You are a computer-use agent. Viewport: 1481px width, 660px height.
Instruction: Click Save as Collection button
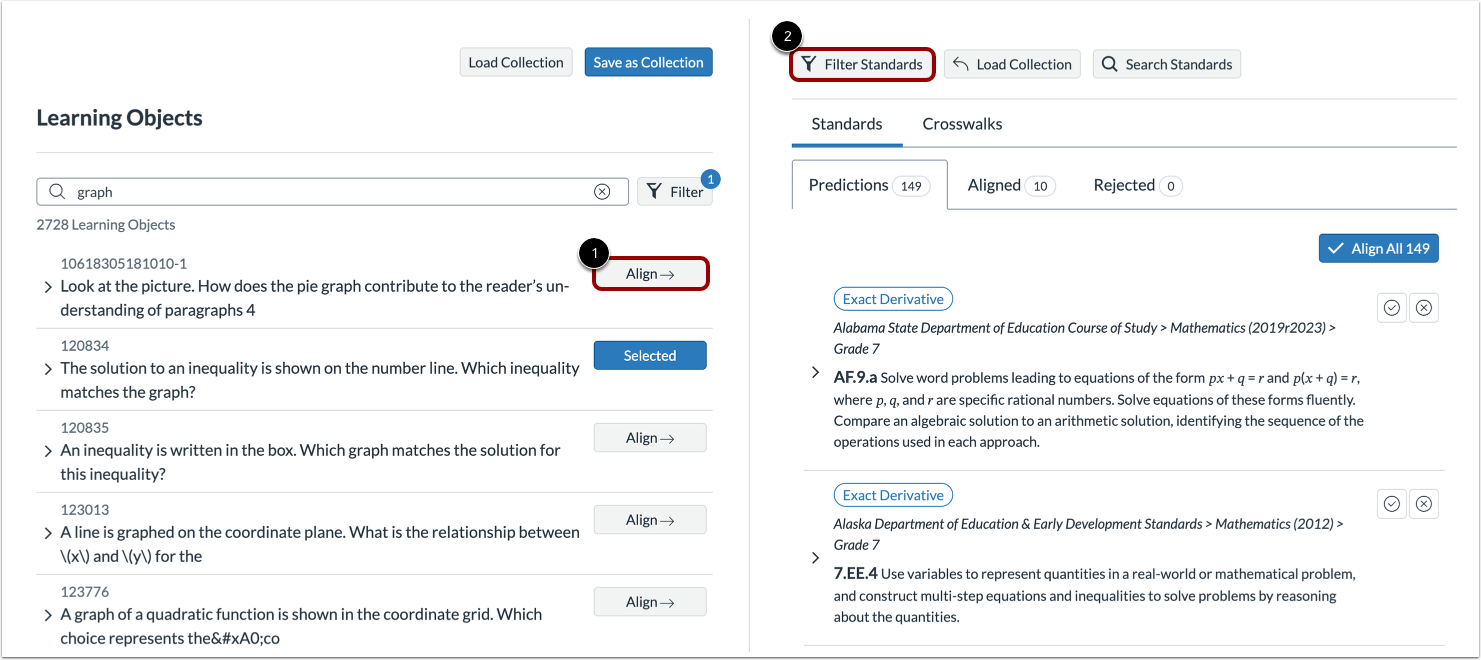649,62
